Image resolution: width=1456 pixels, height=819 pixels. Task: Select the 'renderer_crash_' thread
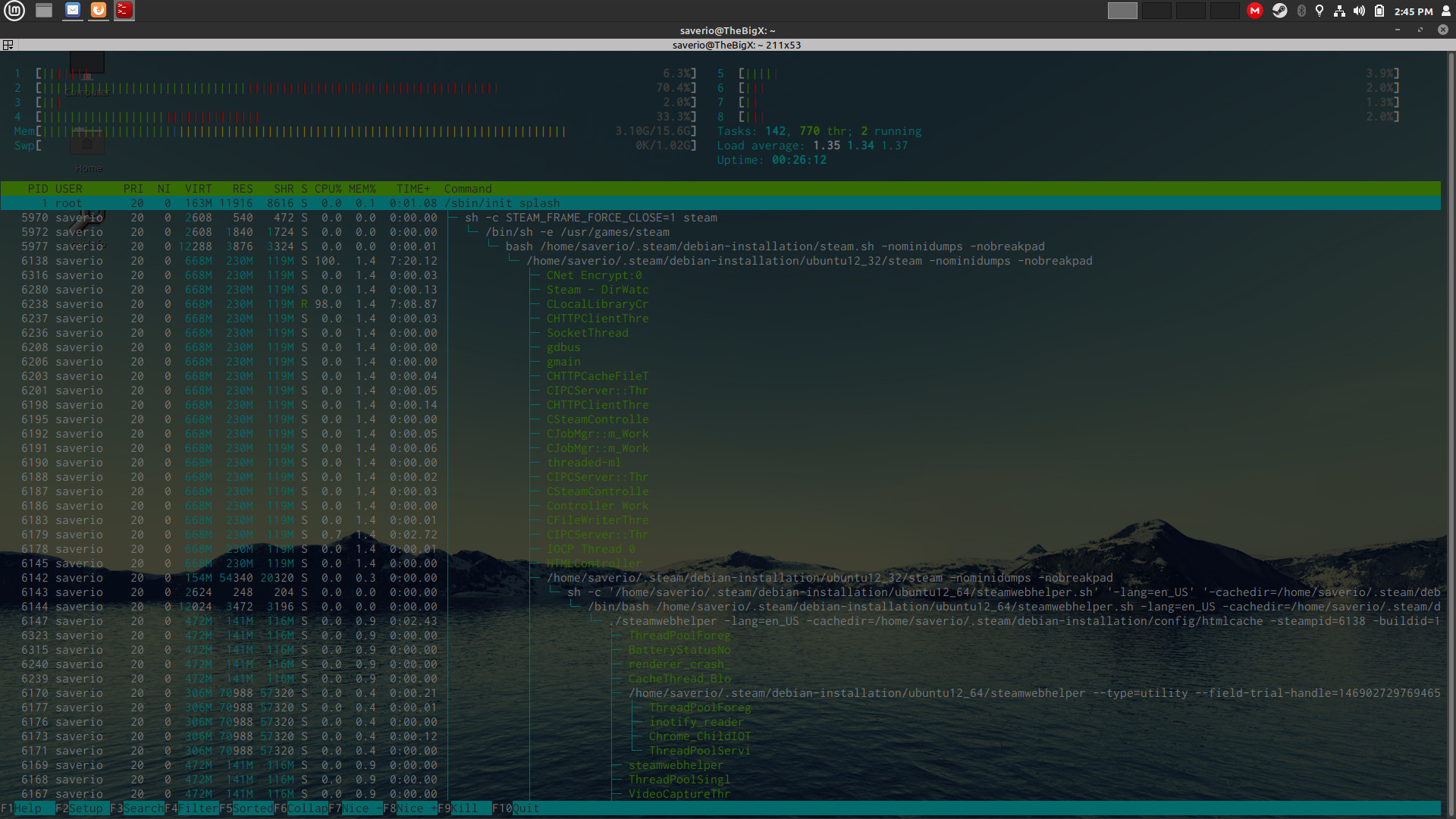(x=679, y=664)
